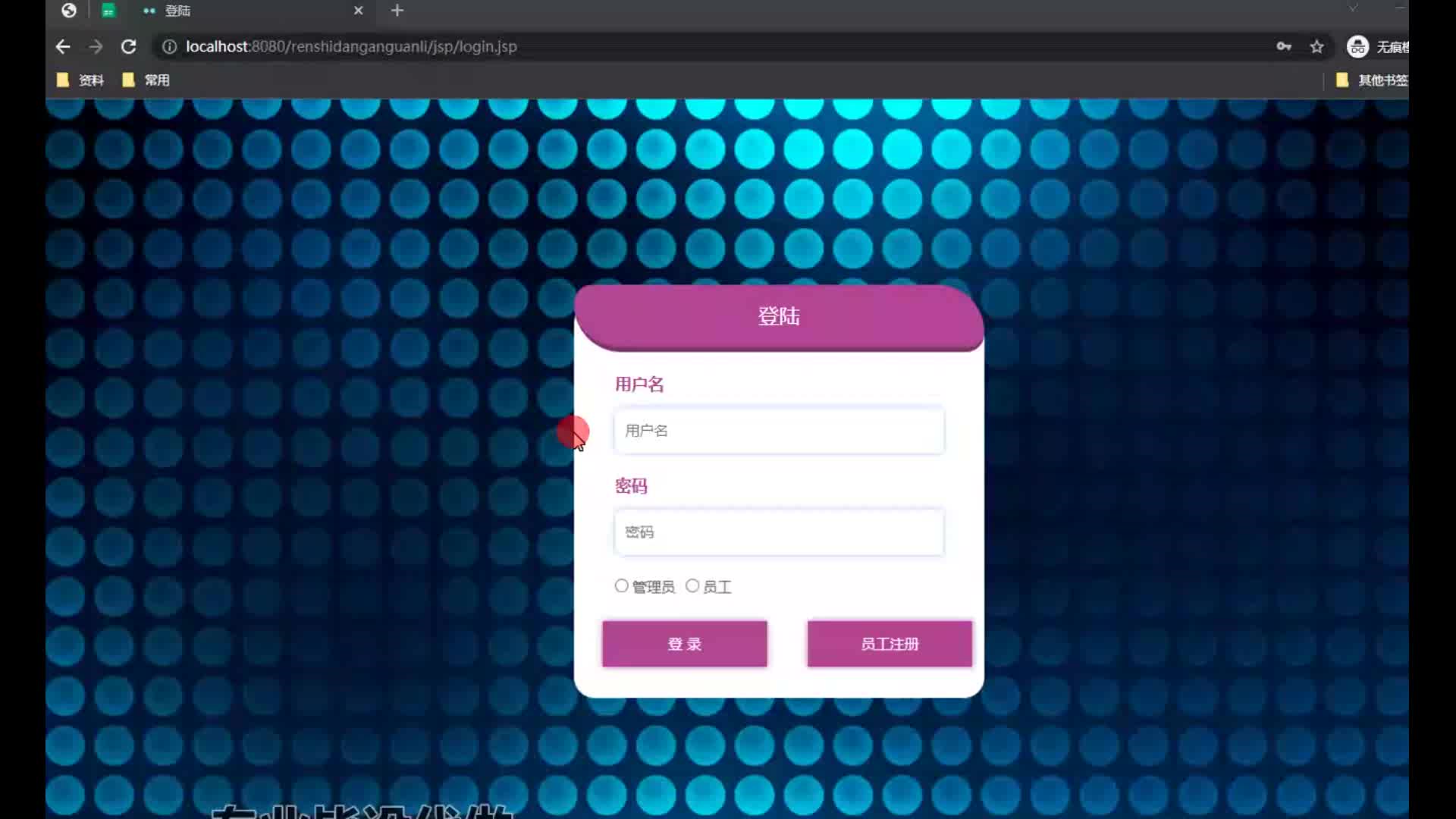Open the globe pinned tab

69,11
